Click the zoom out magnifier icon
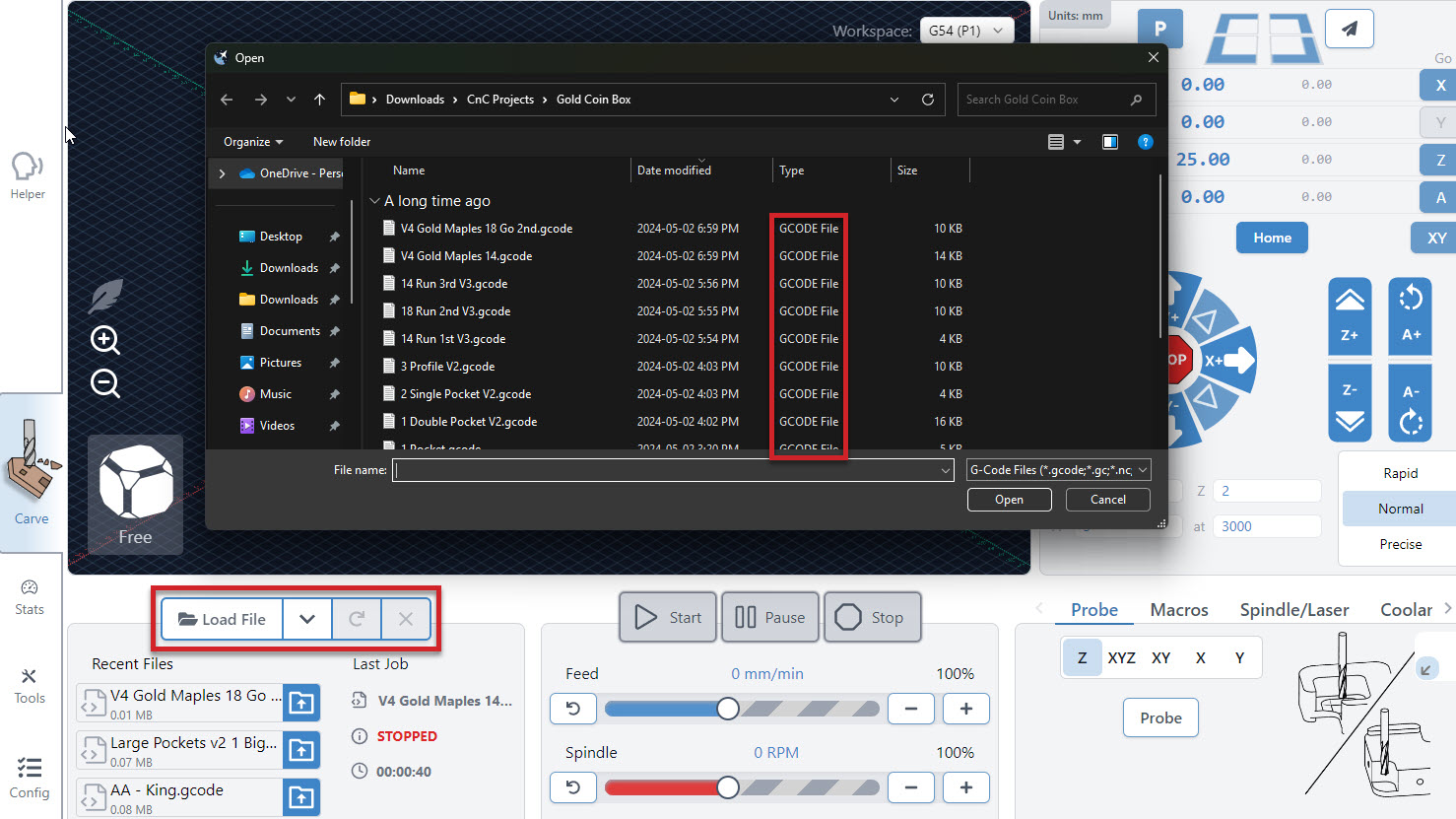Screen dimensions: 1456x819 105,383
